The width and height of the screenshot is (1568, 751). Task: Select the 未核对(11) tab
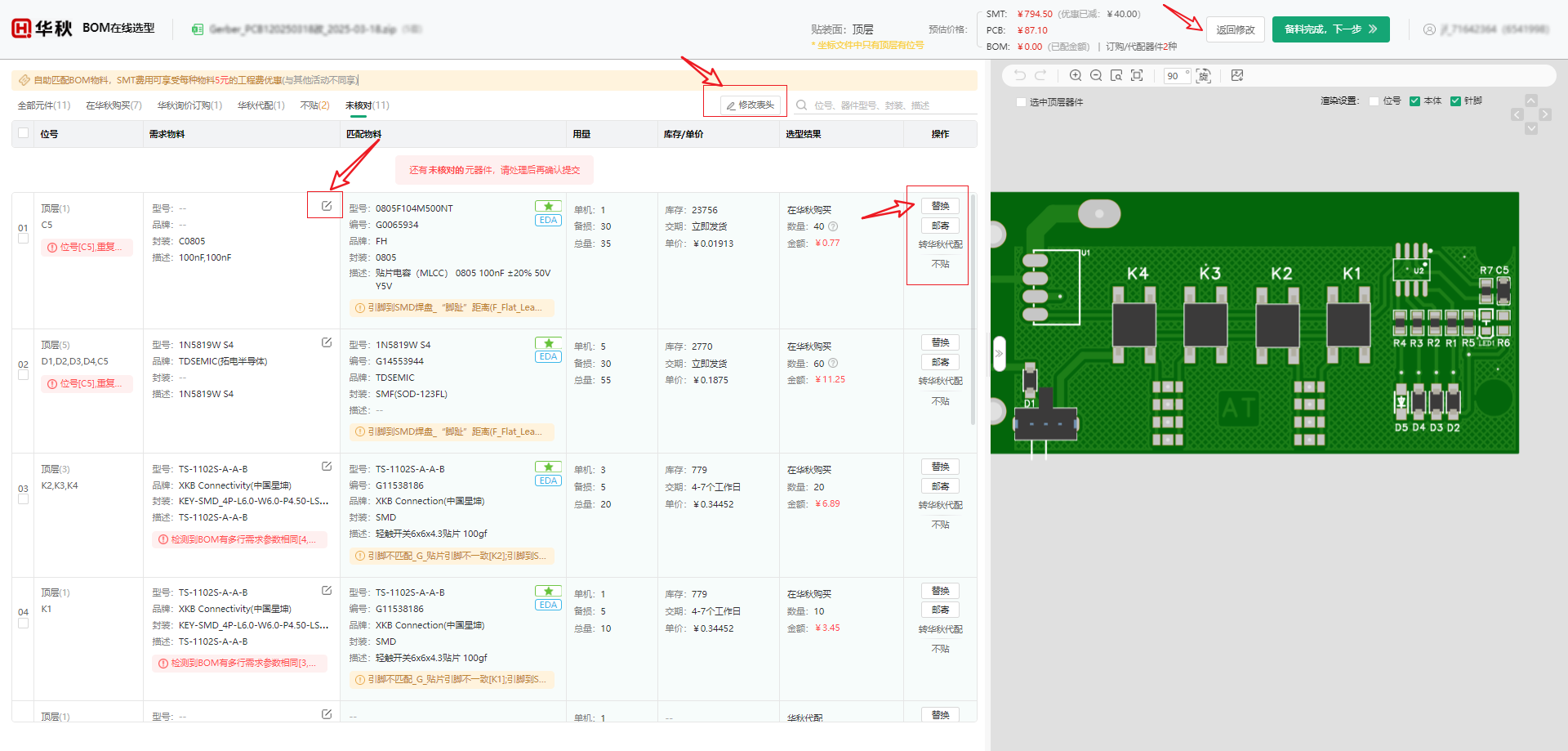click(367, 105)
